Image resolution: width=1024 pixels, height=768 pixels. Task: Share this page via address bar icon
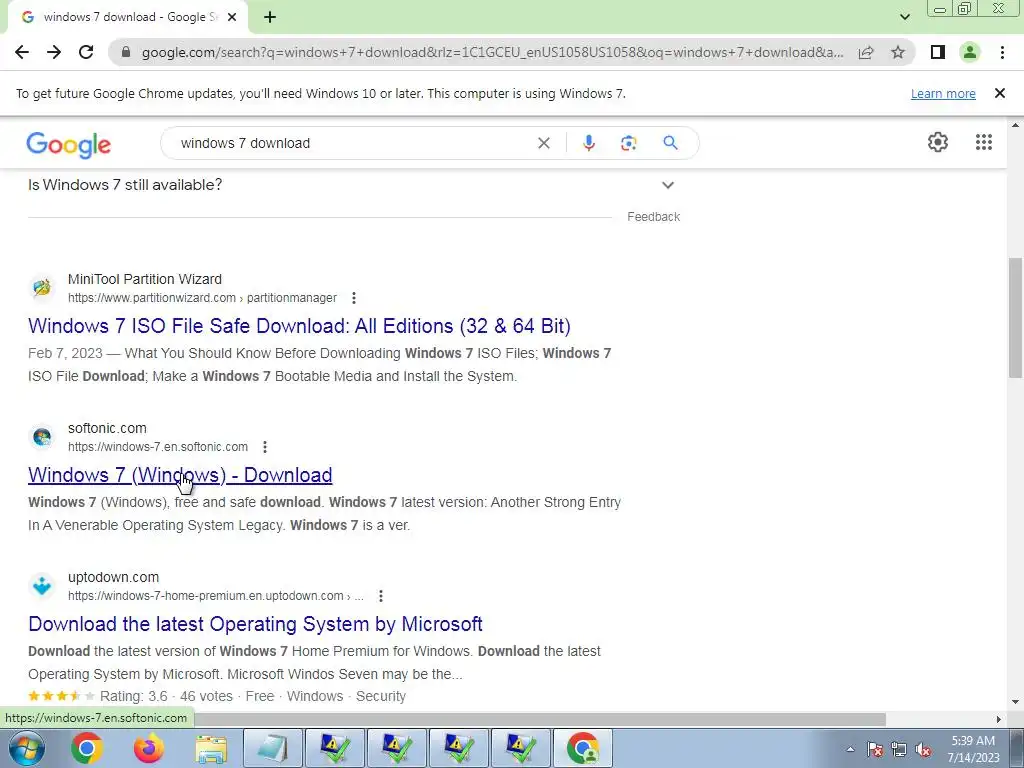point(866,52)
